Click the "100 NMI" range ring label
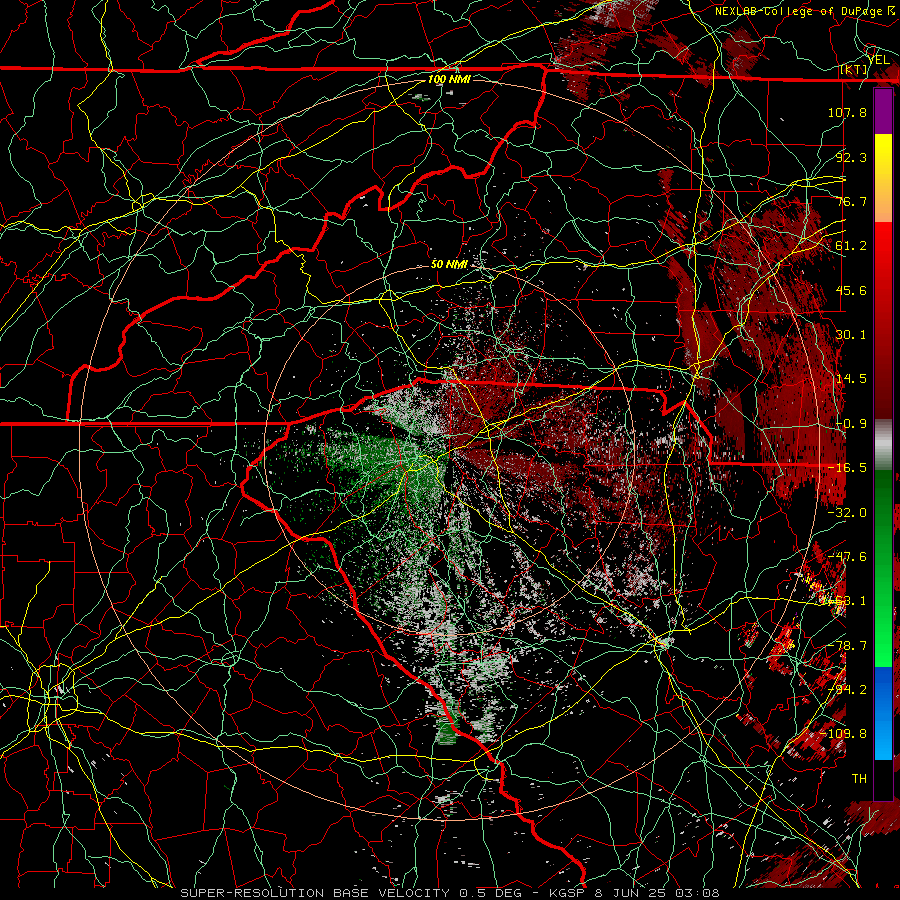 point(449,79)
